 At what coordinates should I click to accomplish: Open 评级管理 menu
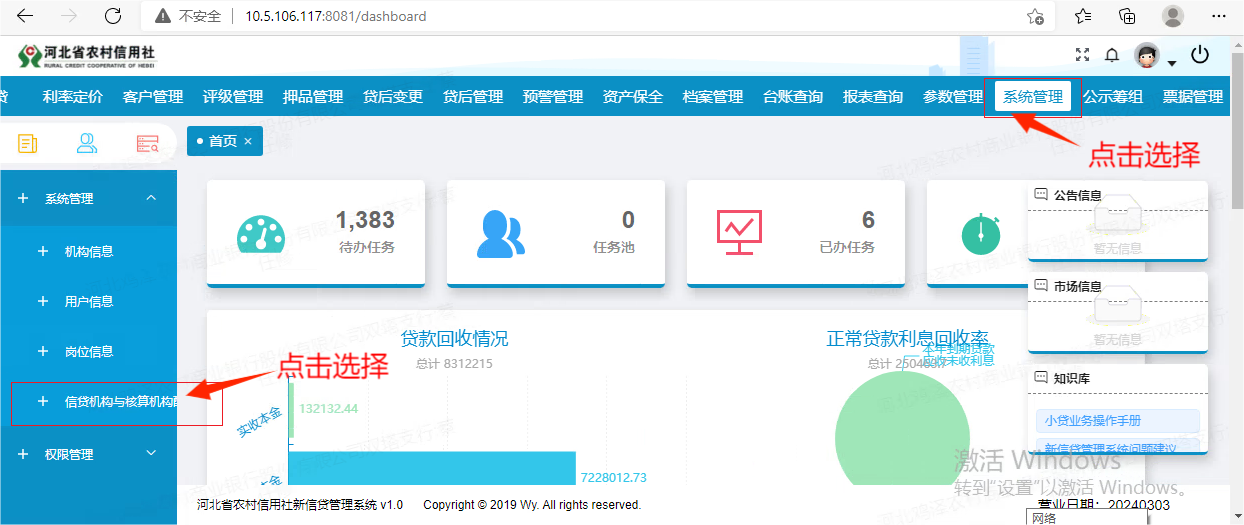(233, 97)
